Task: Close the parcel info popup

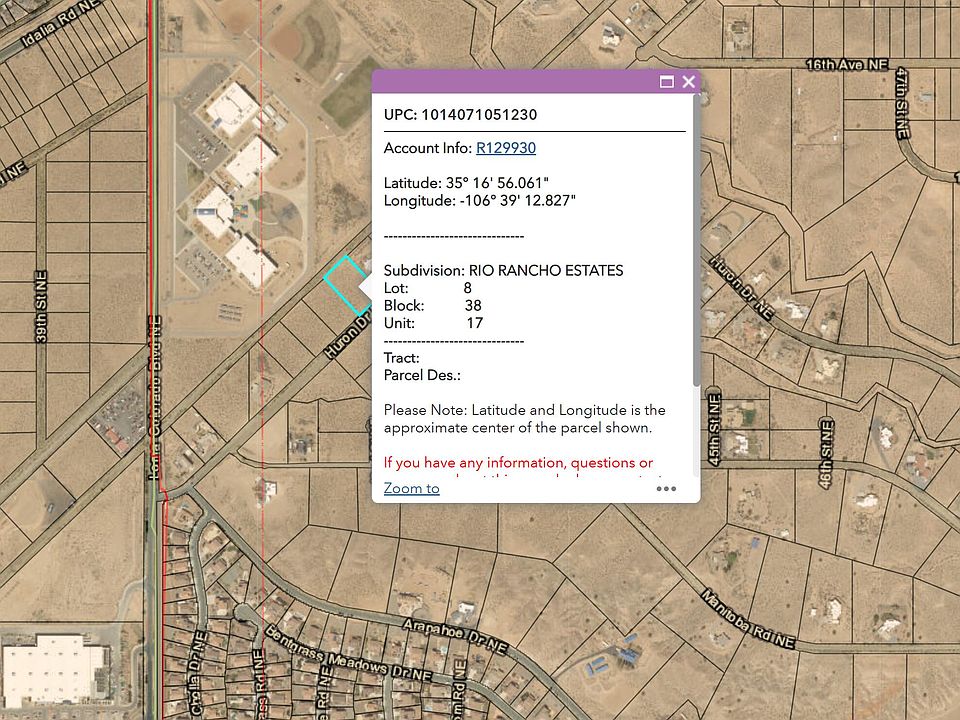Action: [x=689, y=82]
